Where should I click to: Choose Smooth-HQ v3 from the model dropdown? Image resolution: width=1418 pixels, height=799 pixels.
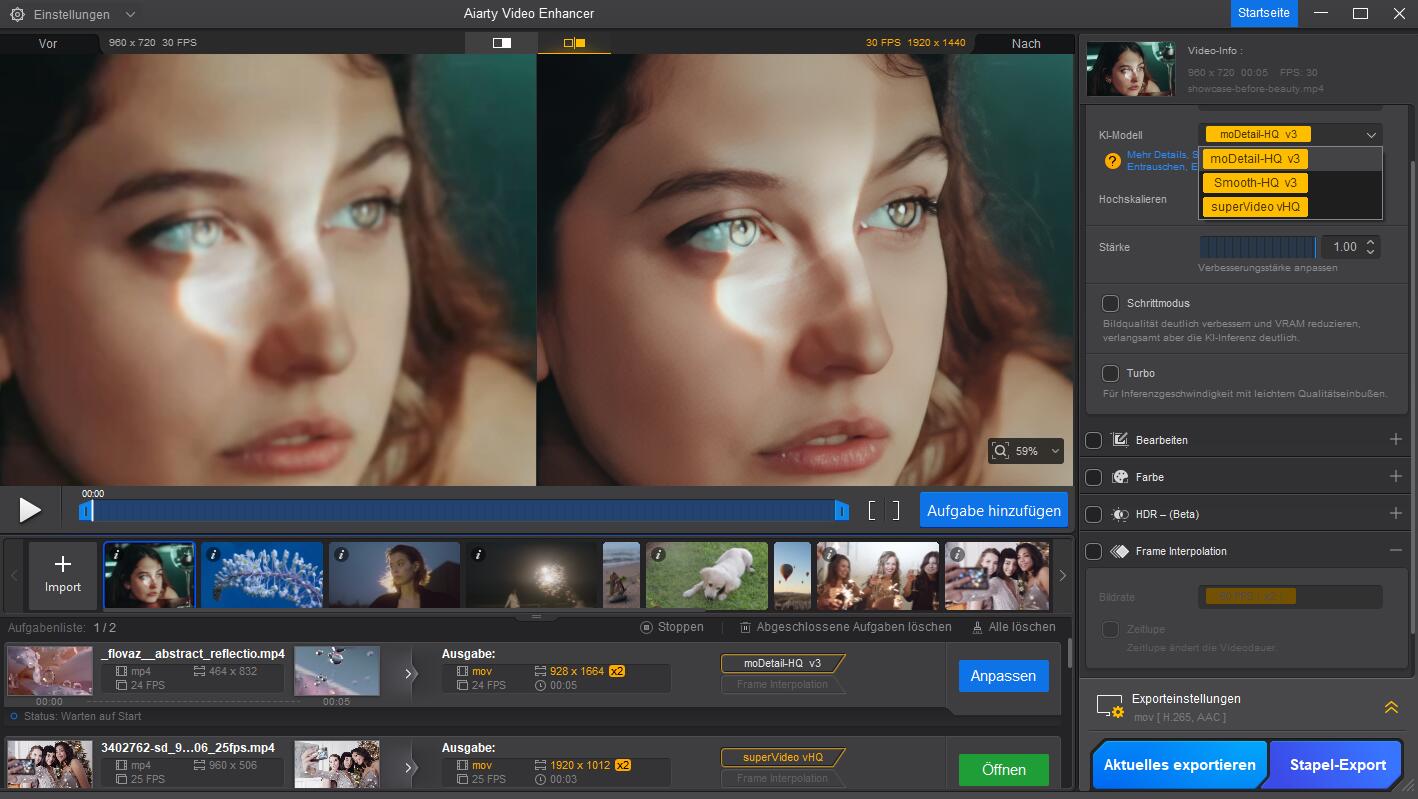pyautogui.click(x=1255, y=183)
